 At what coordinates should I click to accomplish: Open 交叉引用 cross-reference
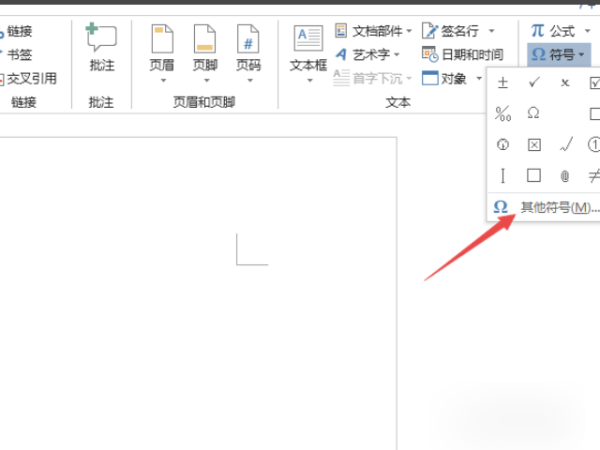pyautogui.click(x=28, y=78)
